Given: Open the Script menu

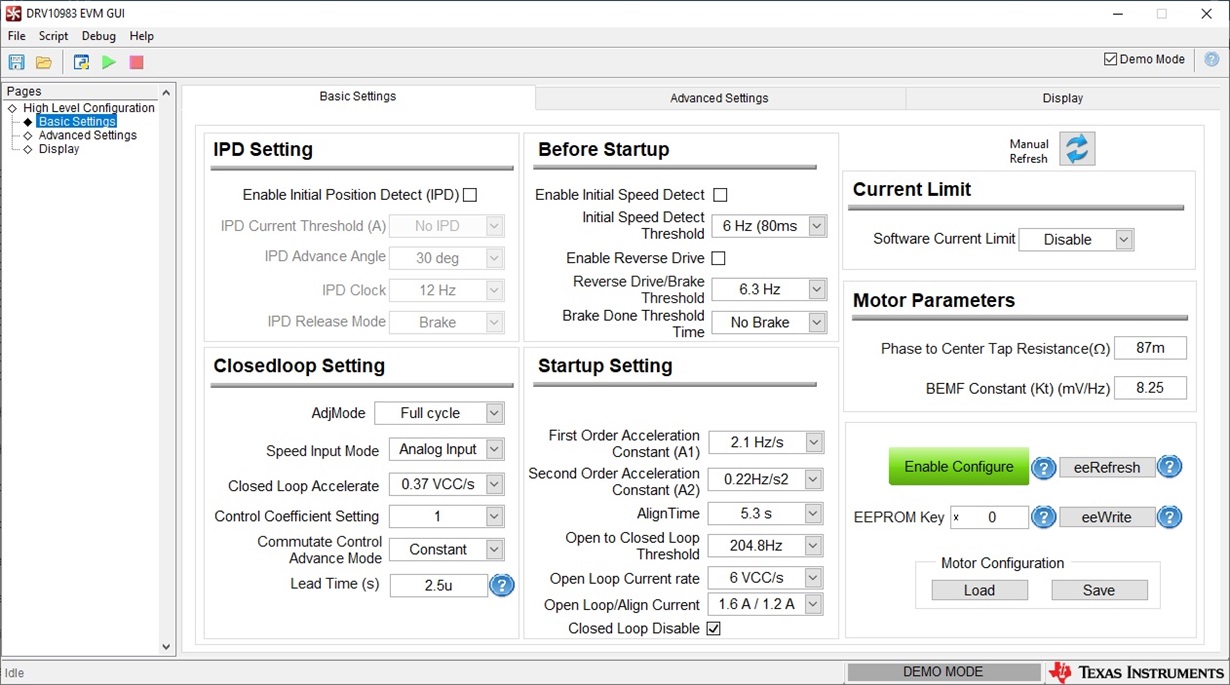Looking at the screenshot, I should [x=53, y=36].
